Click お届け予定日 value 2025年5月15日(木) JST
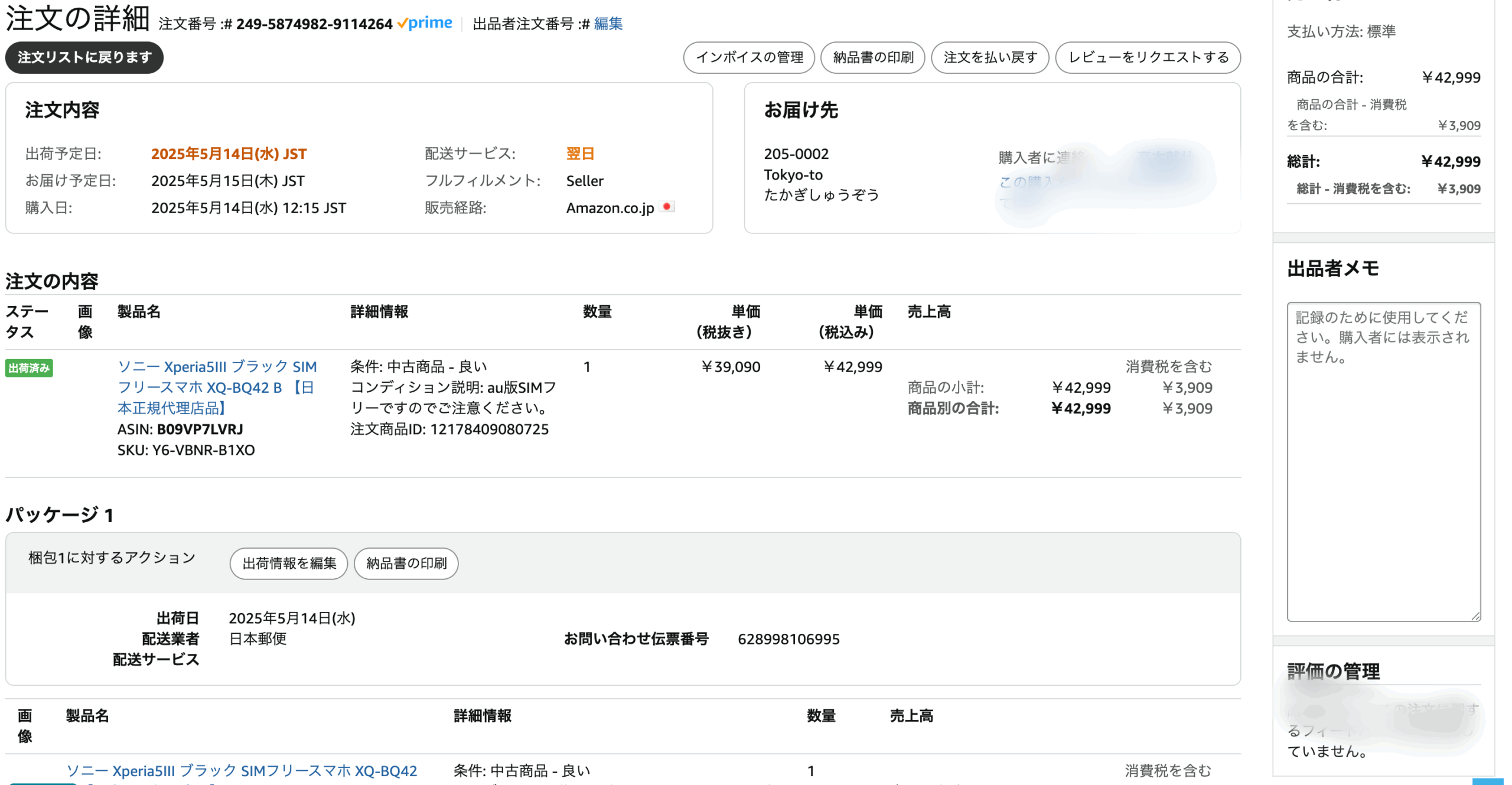1512x785 pixels. [x=228, y=181]
